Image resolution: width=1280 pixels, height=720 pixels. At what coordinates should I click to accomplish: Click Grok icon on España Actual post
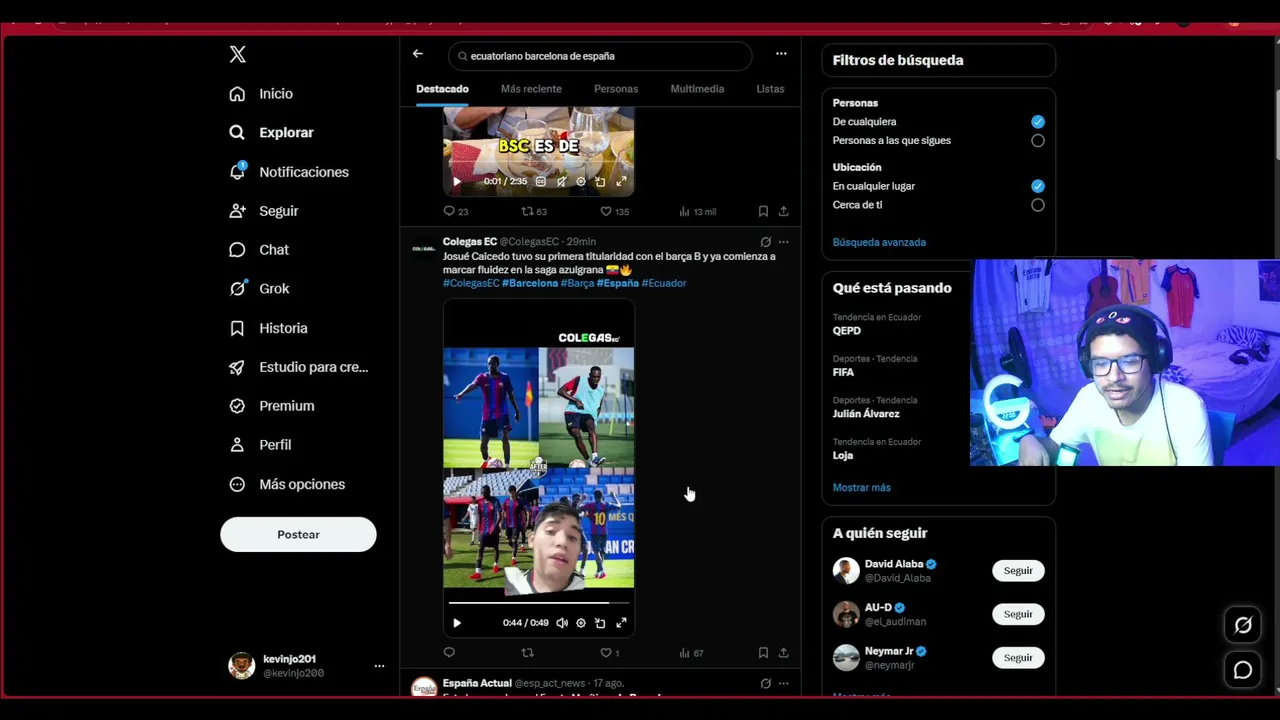[765, 684]
